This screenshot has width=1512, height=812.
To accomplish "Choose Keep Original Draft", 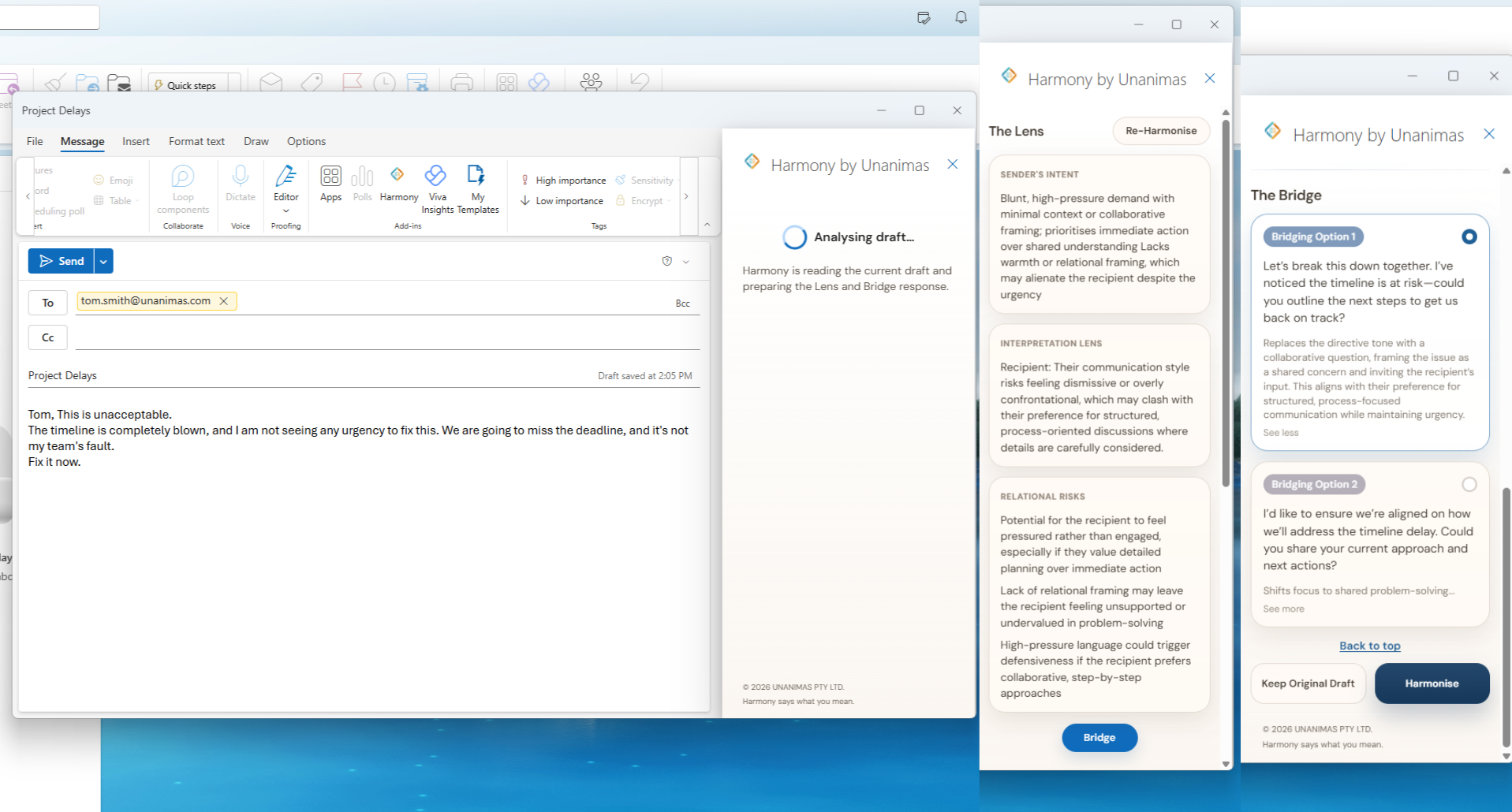I will click(1307, 683).
